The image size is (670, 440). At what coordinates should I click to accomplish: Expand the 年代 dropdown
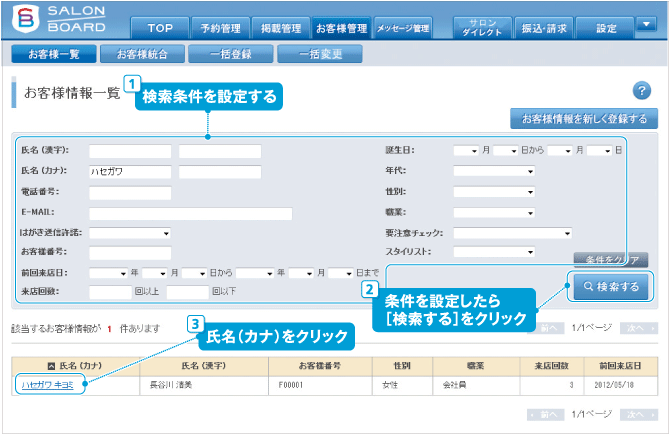pos(494,171)
